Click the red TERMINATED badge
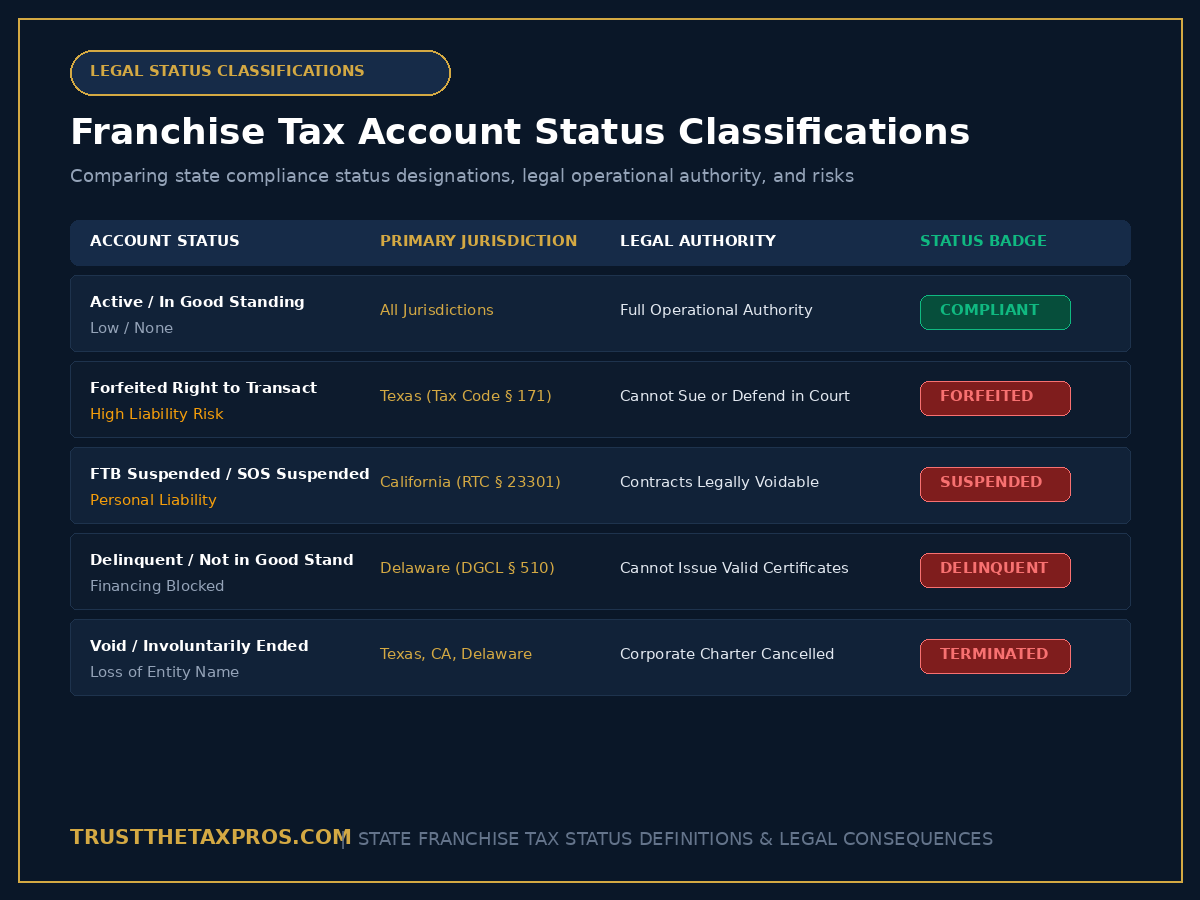 (995, 656)
